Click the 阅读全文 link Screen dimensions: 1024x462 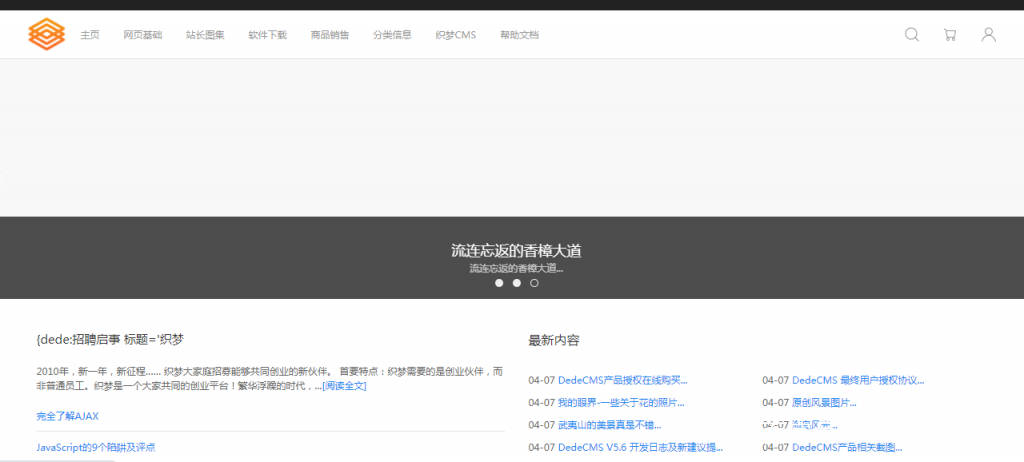coord(344,386)
